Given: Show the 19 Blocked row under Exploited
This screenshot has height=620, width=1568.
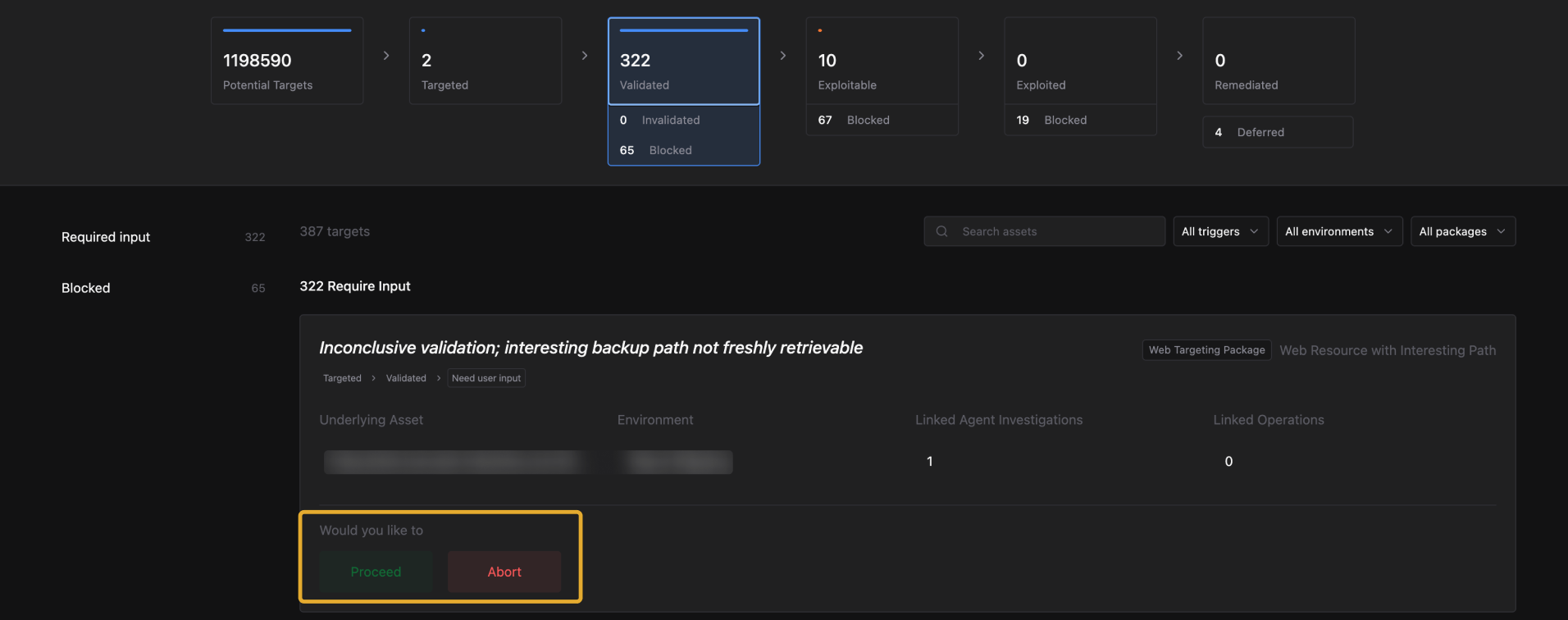Looking at the screenshot, I should click(x=1081, y=120).
